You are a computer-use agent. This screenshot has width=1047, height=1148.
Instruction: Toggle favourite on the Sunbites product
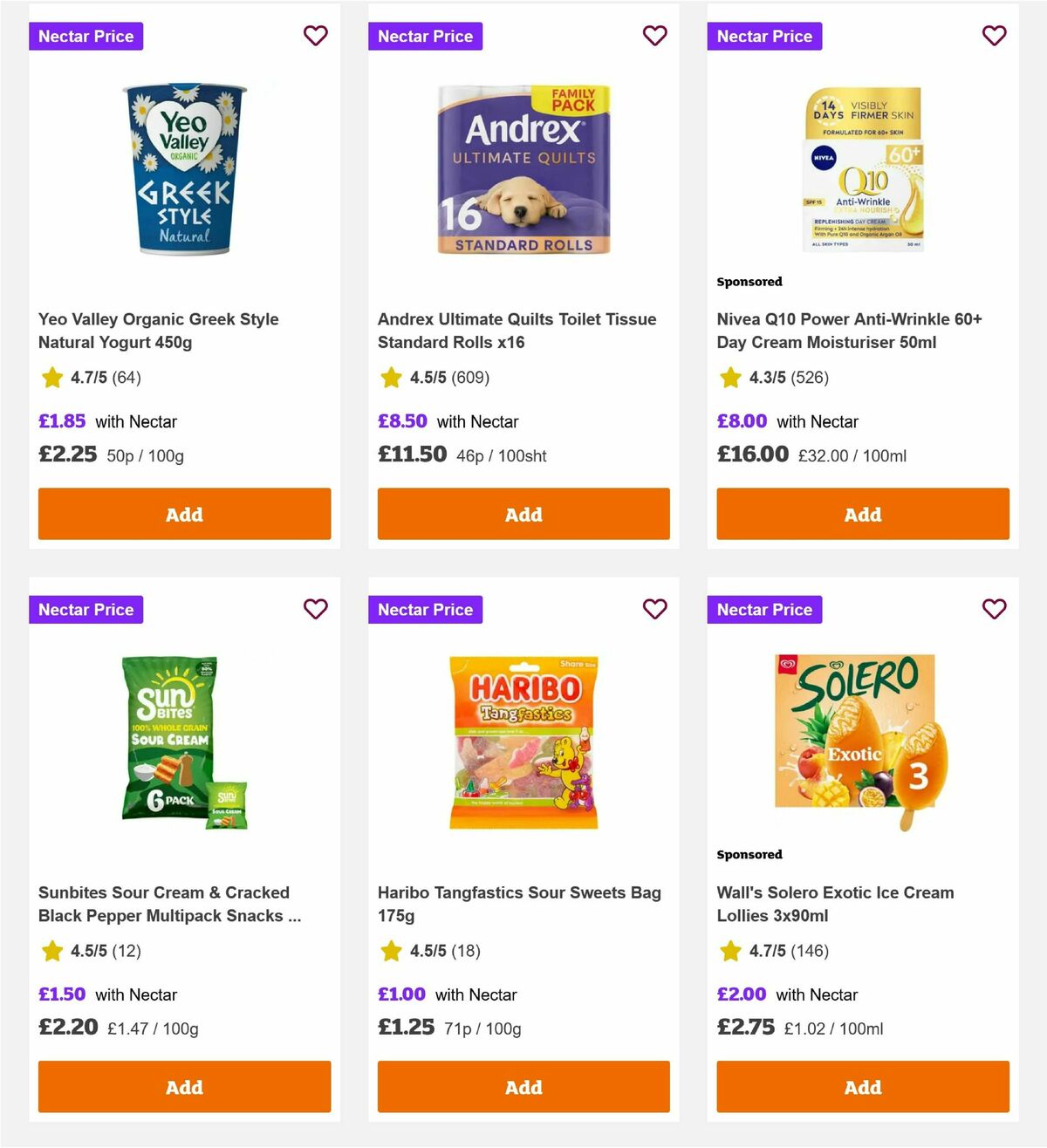pos(315,609)
